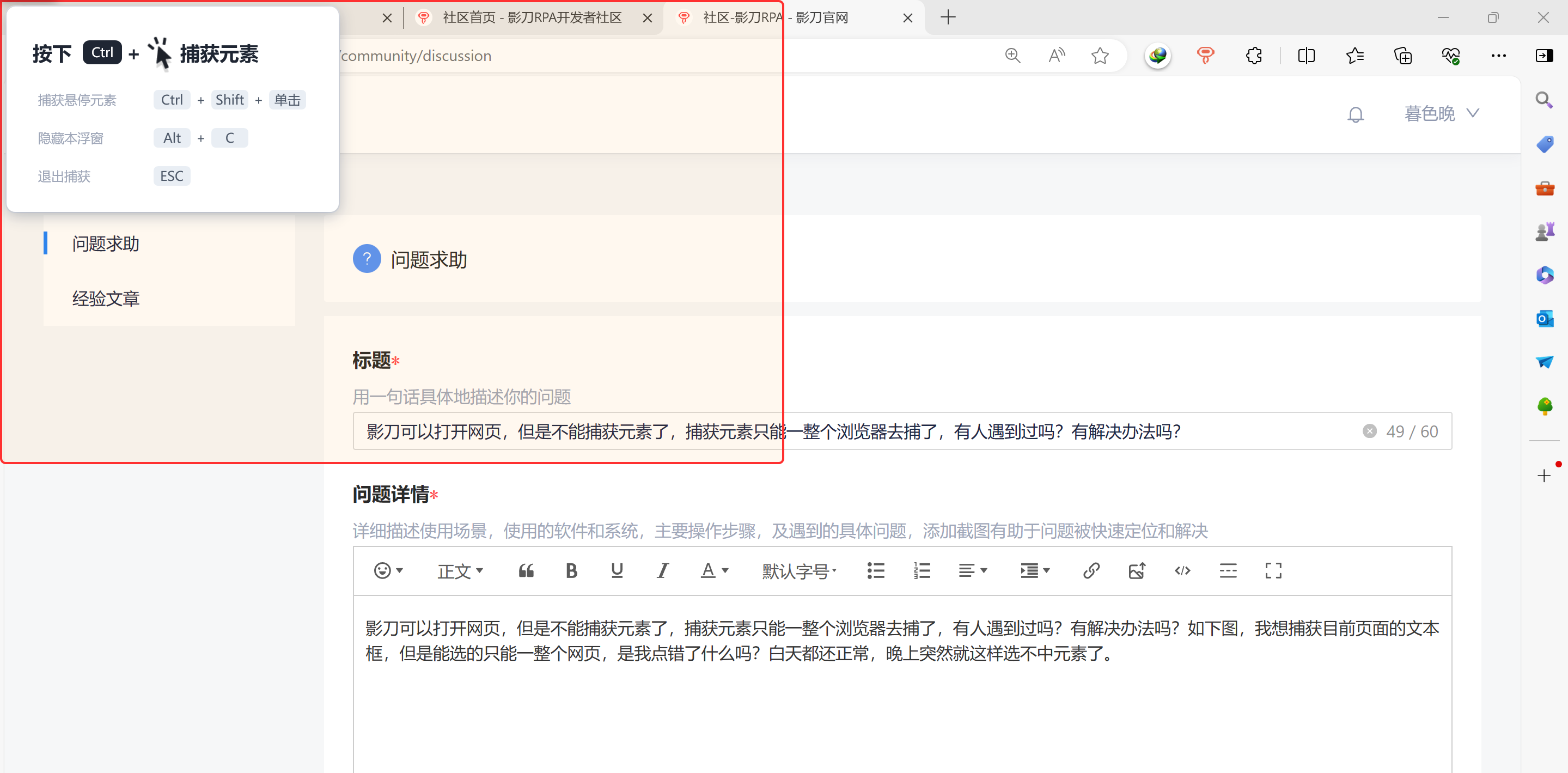Open the emoji picker dropdown
This screenshot has width=1568, height=773.
click(x=388, y=570)
